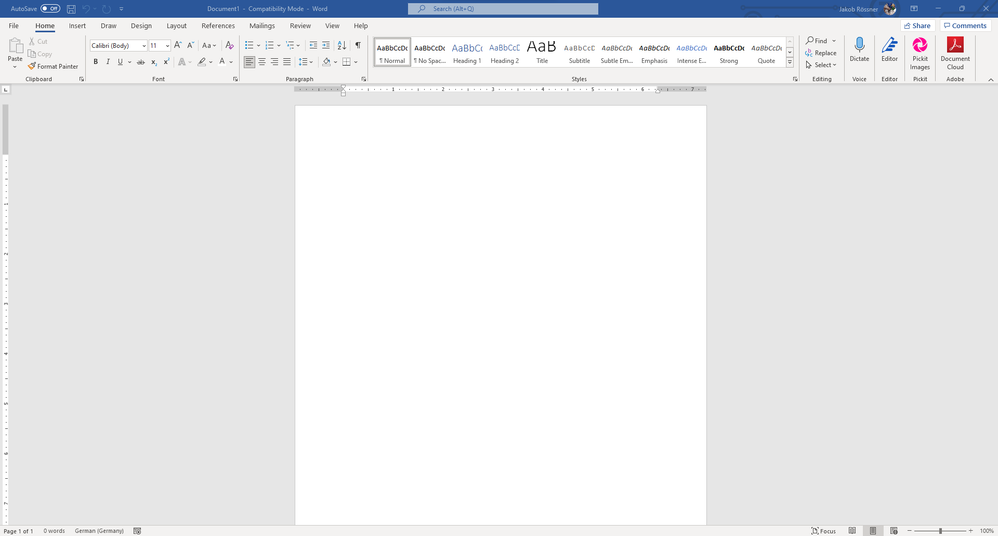The image size is (998, 536).
Task: Open the font size dropdown
Action: (x=166, y=46)
